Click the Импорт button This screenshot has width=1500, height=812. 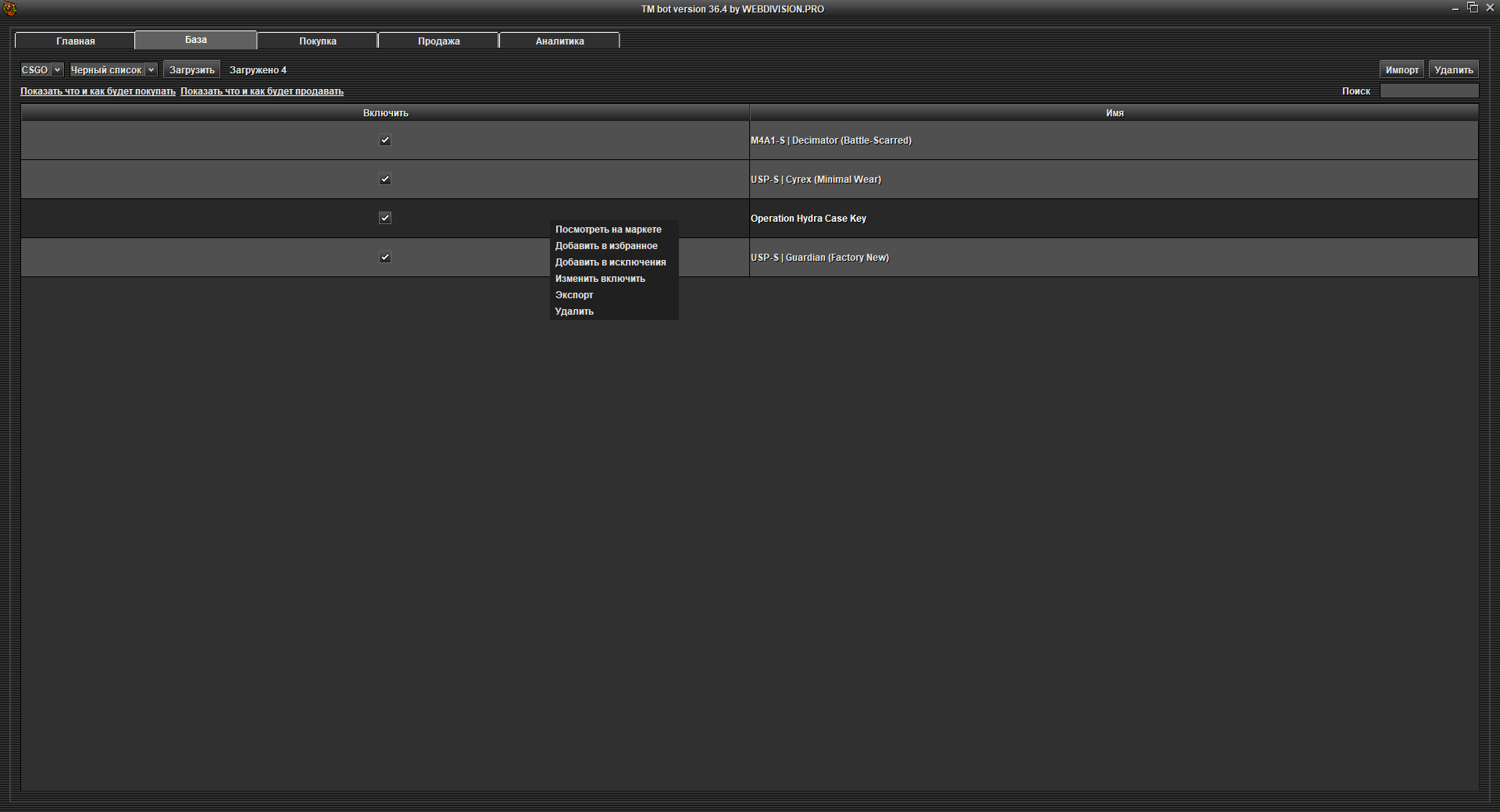tap(1402, 70)
